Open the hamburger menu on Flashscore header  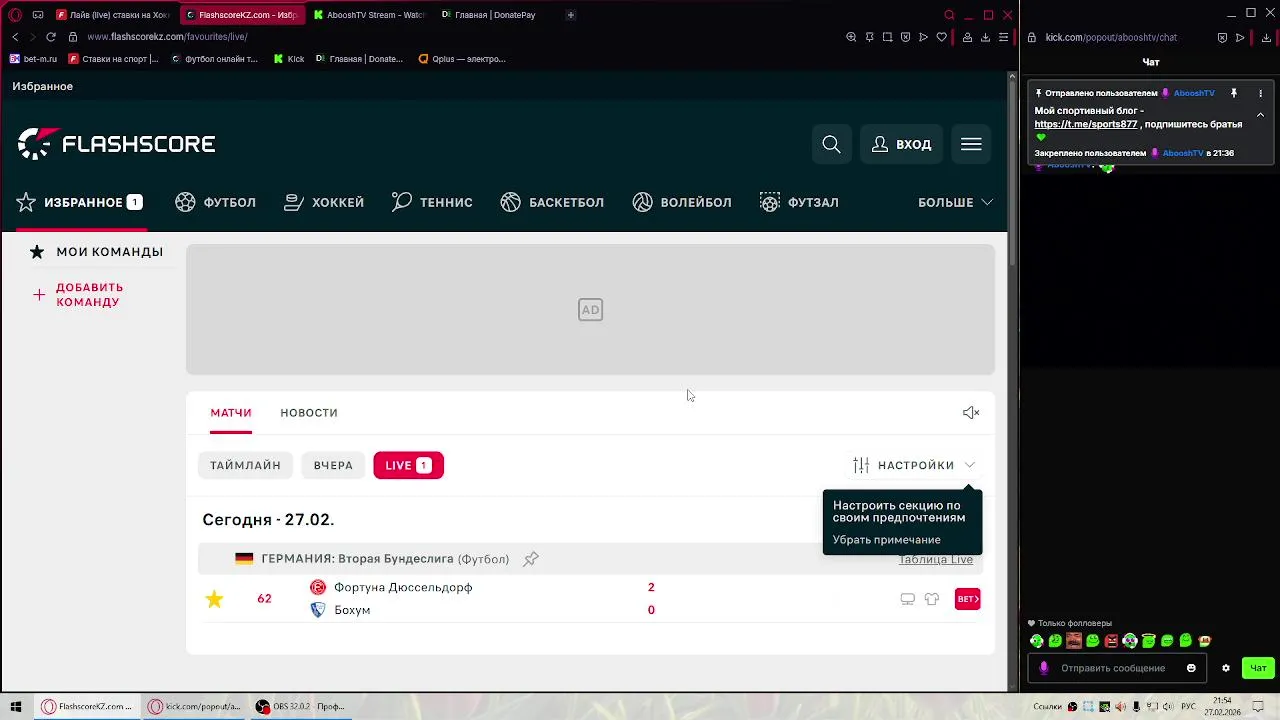tap(971, 144)
